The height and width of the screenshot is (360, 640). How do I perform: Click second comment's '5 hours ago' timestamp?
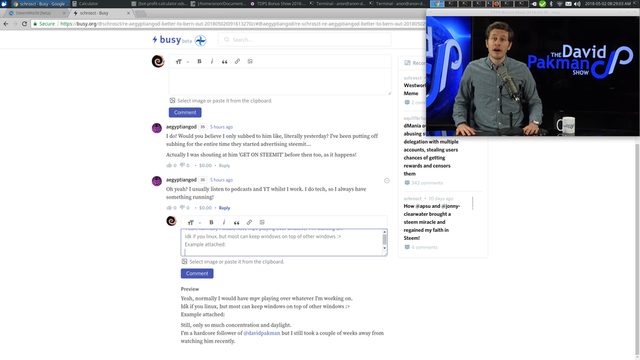pyautogui.click(x=221, y=180)
